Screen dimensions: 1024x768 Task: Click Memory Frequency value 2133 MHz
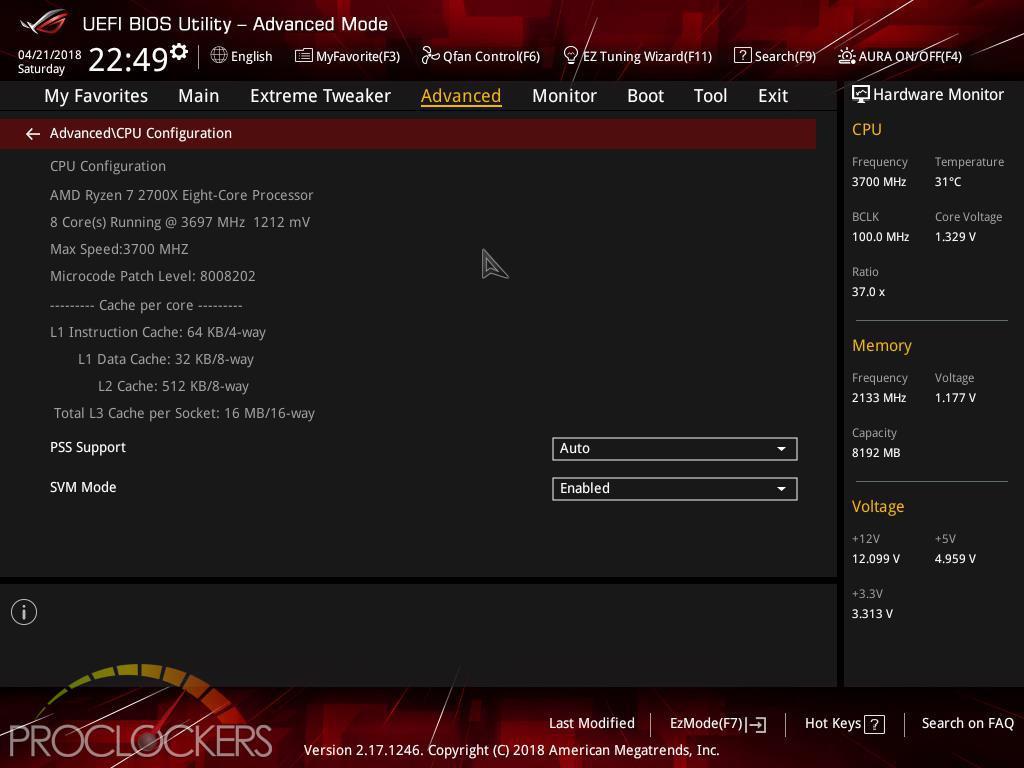(x=879, y=398)
